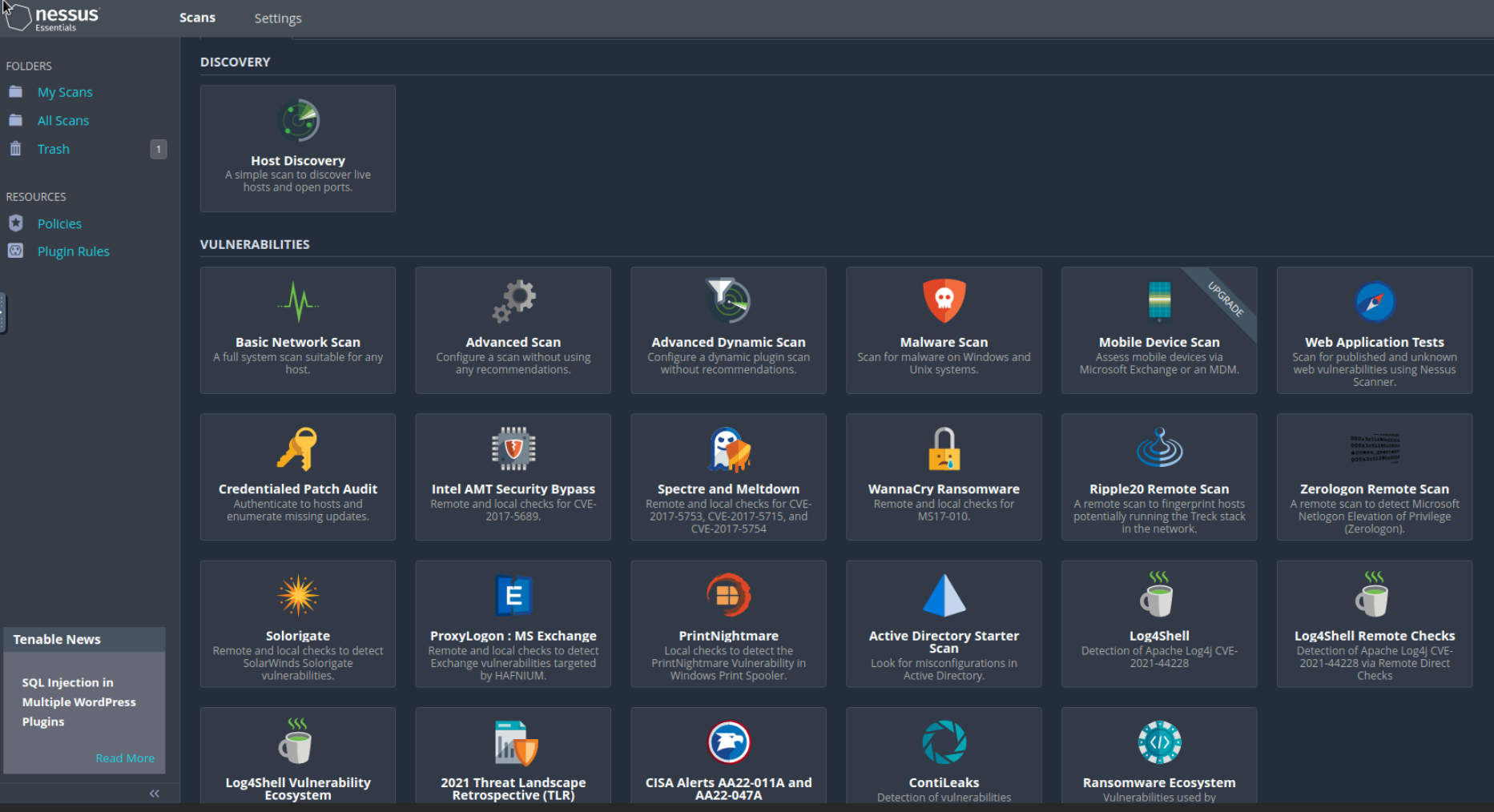Choose the Advanced Scan gears icon
Image resolution: width=1494 pixels, height=812 pixels.
(x=513, y=301)
